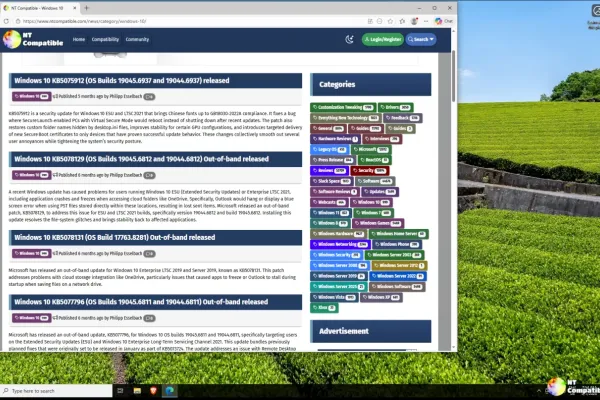Select the Microsoft category tag

point(371,149)
